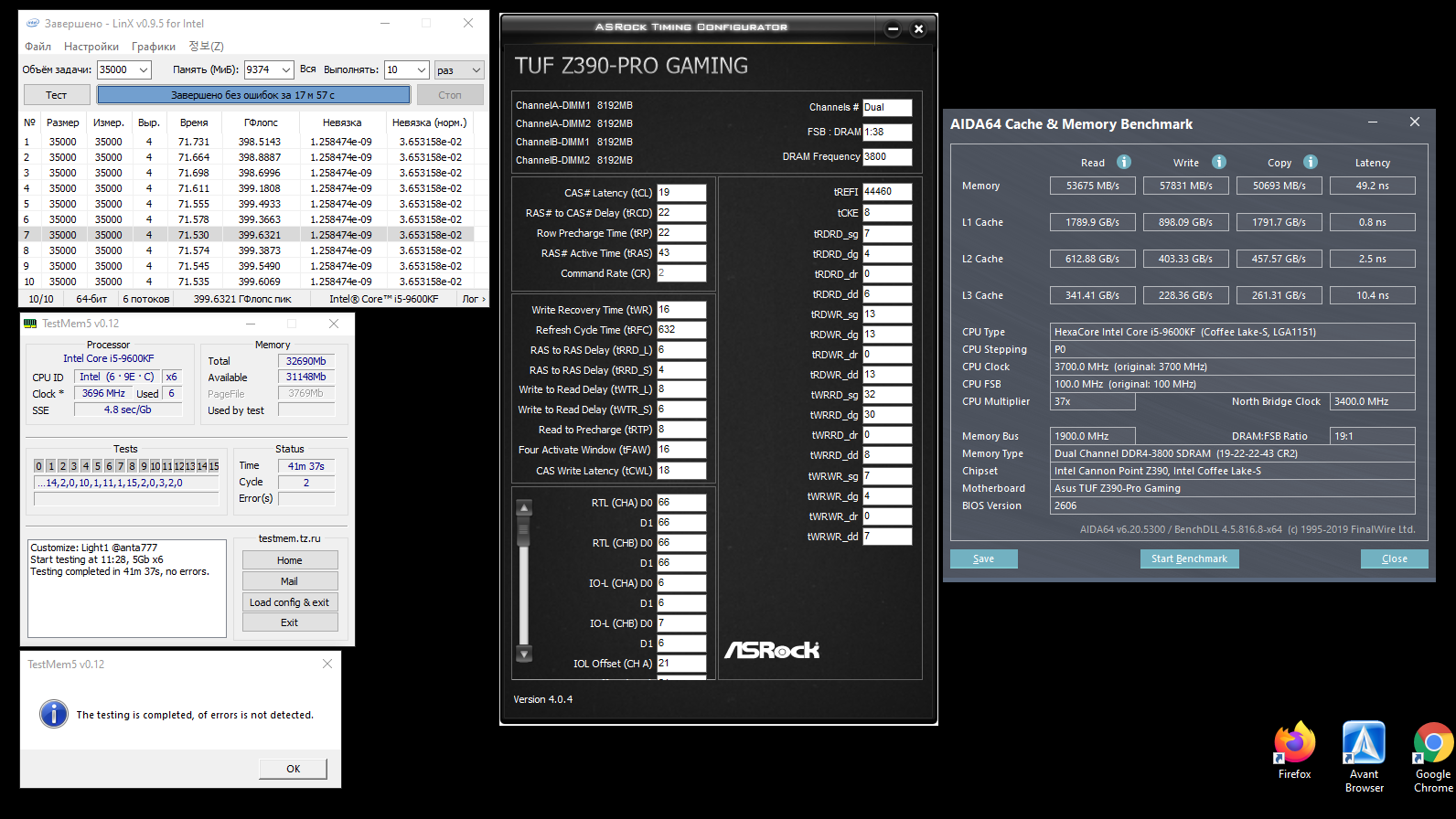The width and height of the screenshot is (1456, 819).
Task: Click the ГФлопс column header in LinX
Action: click(261, 122)
